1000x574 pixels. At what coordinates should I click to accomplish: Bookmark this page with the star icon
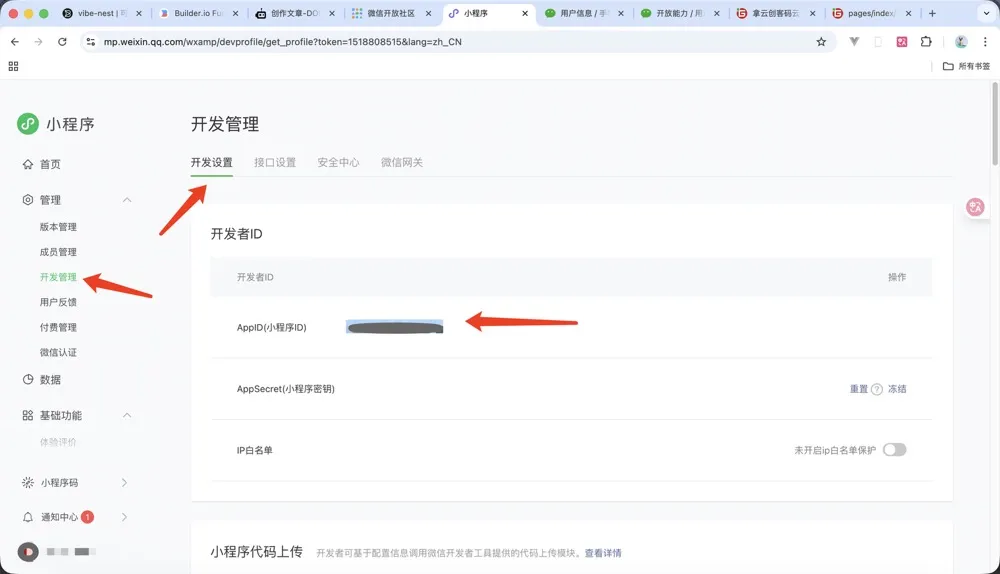coord(821,41)
